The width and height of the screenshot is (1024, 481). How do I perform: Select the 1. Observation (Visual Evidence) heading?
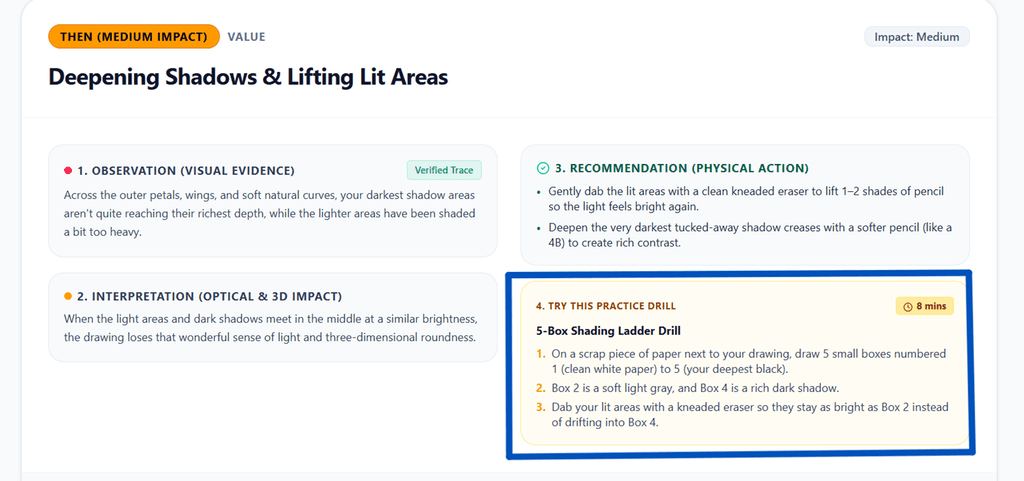point(186,171)
